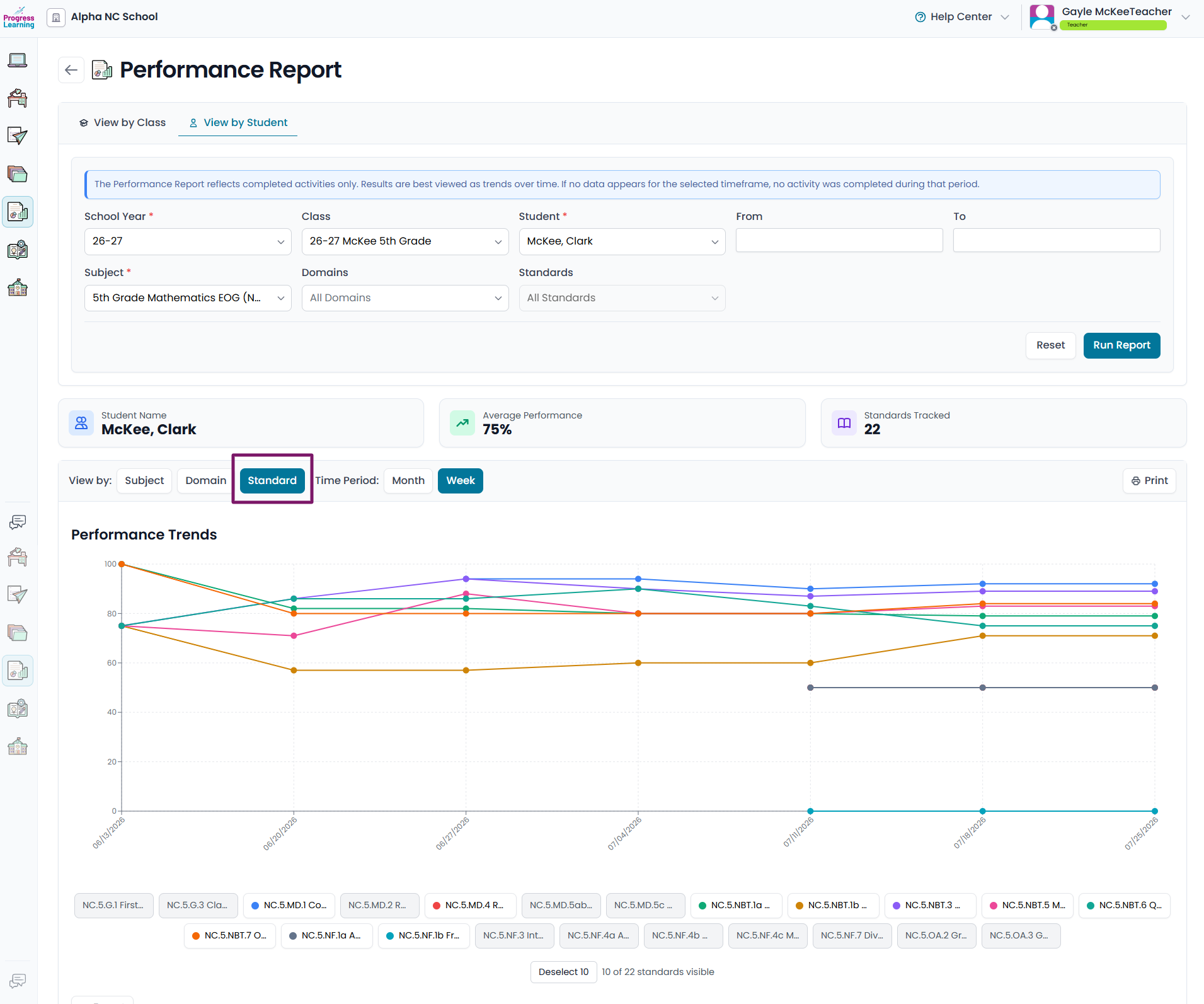Click the From date input field
Image resolution: width=1204 pixels, height=1004 pixels.
pyautogui.click(x=839, y=240)
